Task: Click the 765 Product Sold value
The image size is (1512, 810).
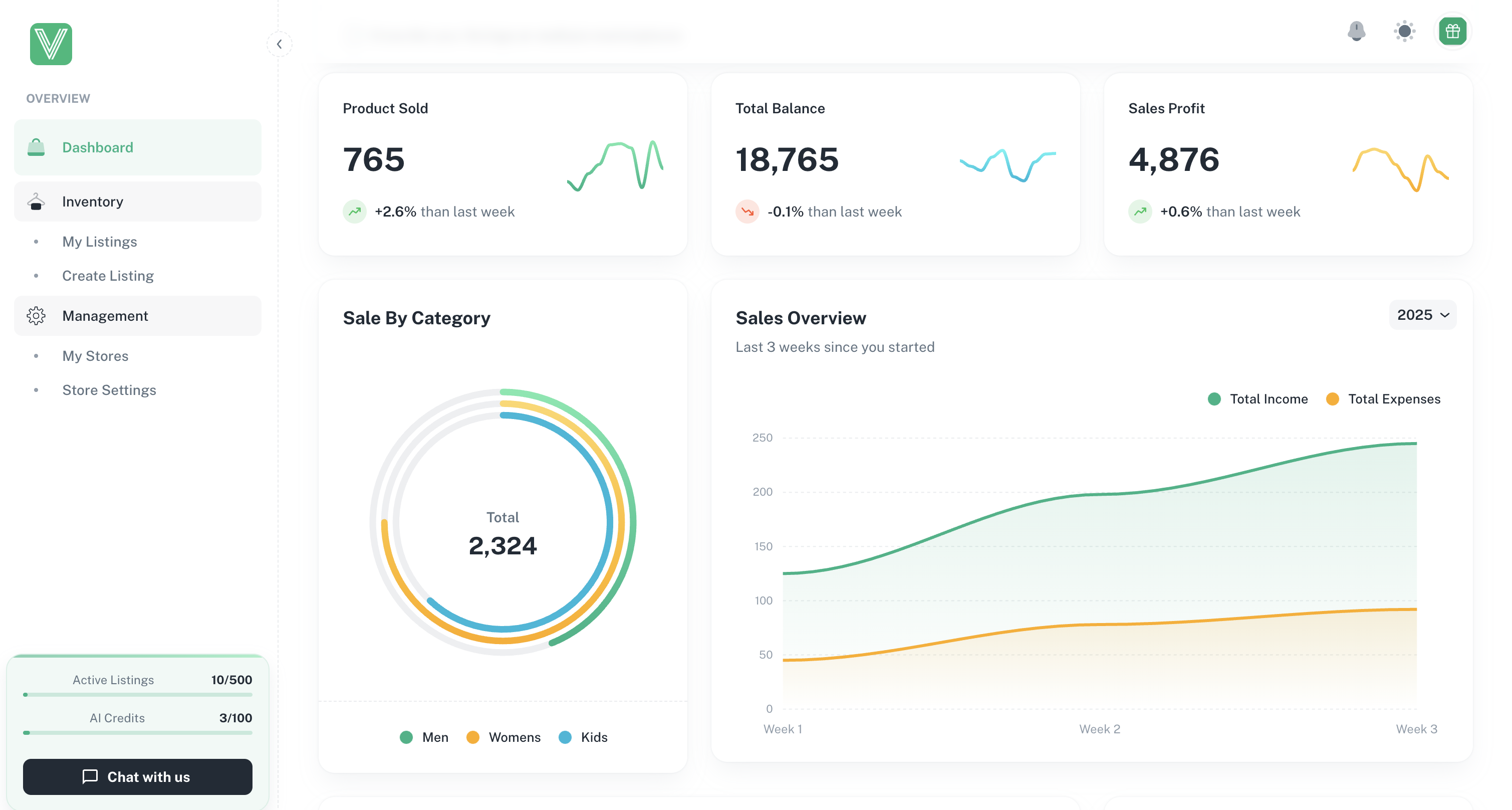Action: click(374, 160)
